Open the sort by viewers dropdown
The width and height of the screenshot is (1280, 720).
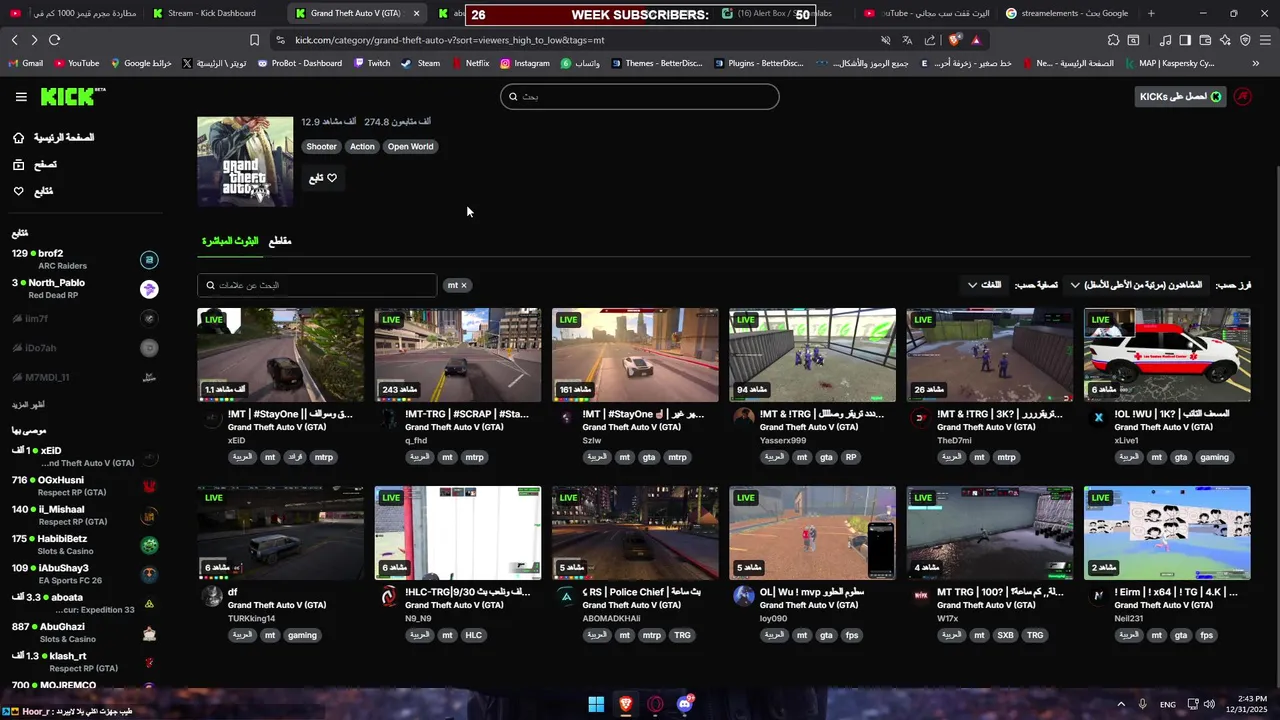(1137, 285)
